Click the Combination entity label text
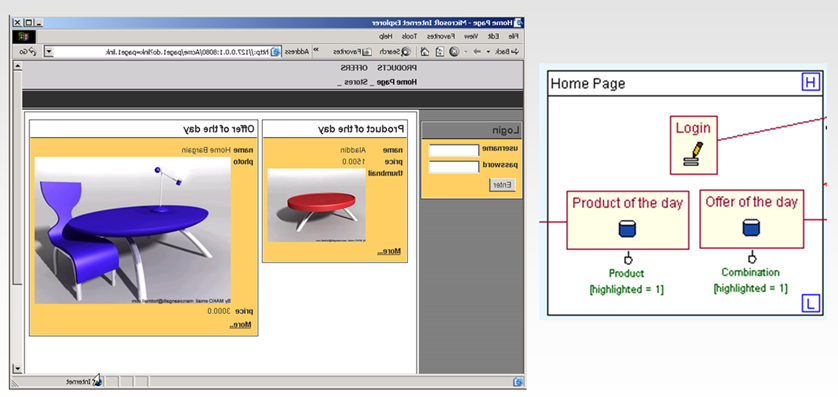This screenshot has width=838, height=397. (750, 272)
